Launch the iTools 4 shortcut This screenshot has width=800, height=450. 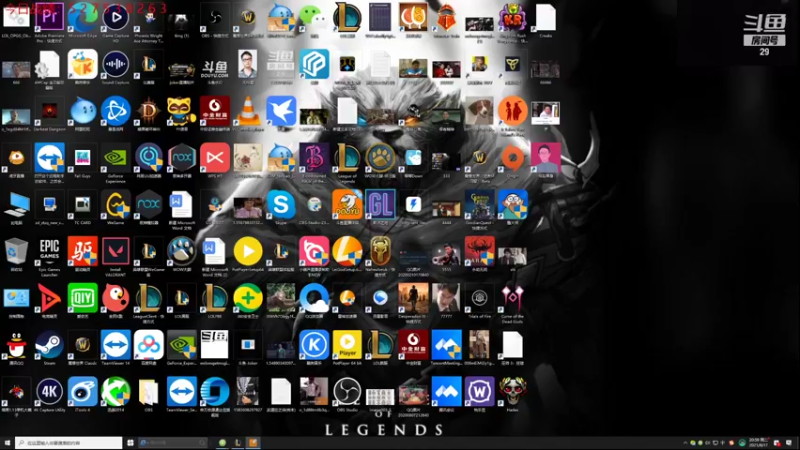pos(83,391)
